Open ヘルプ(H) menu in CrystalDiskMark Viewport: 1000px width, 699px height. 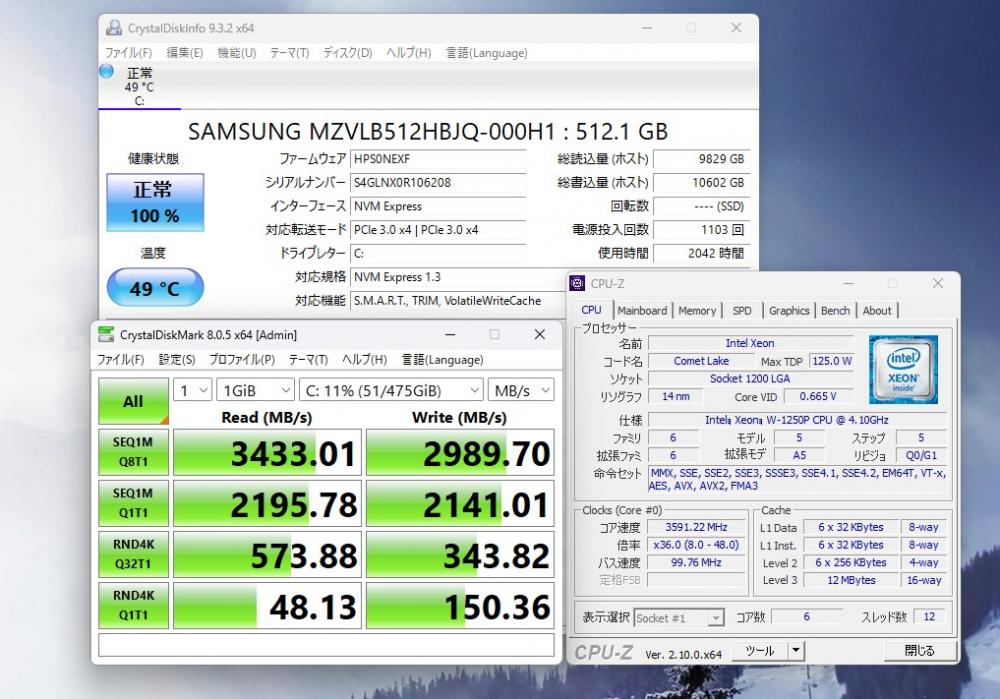[x=365, y=360]
